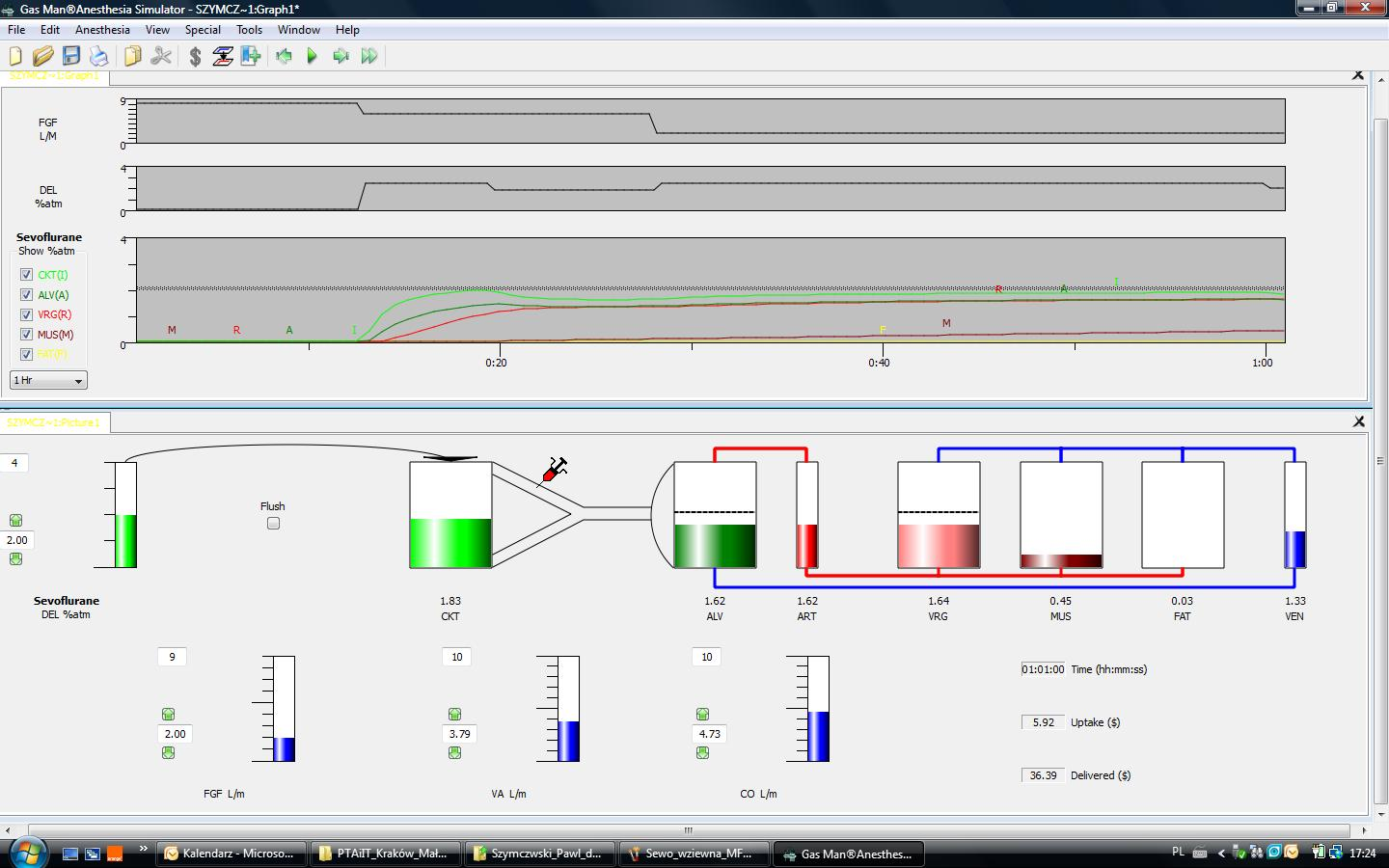This screenshot has height=868, width=1389.
Task: Click the Delivered ($) value 36.39
Action: pyautogui.click(x=1043, y=775)
